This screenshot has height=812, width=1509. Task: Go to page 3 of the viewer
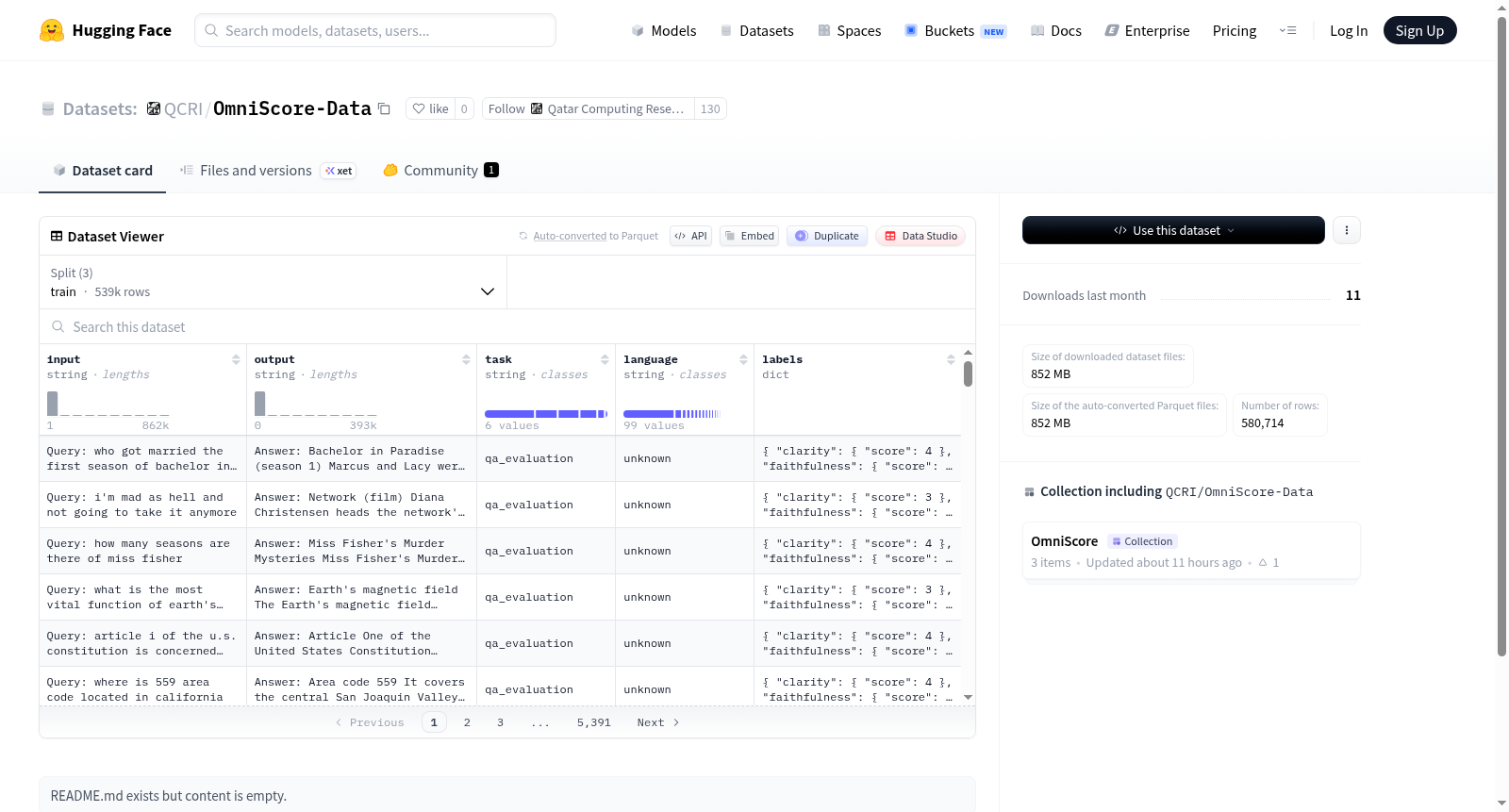(501, 722)
